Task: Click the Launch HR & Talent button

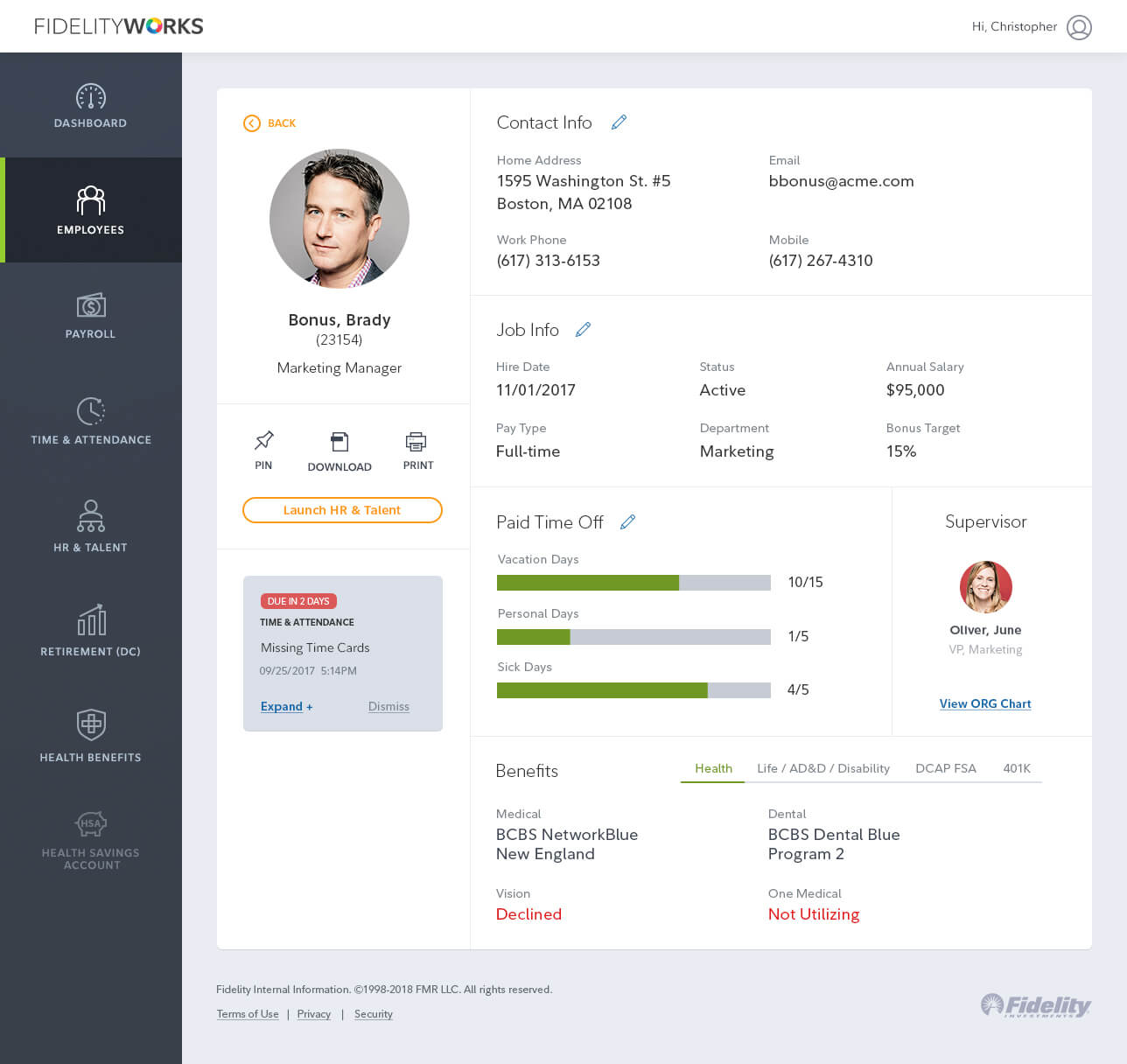Action: (x=342, y=510)
